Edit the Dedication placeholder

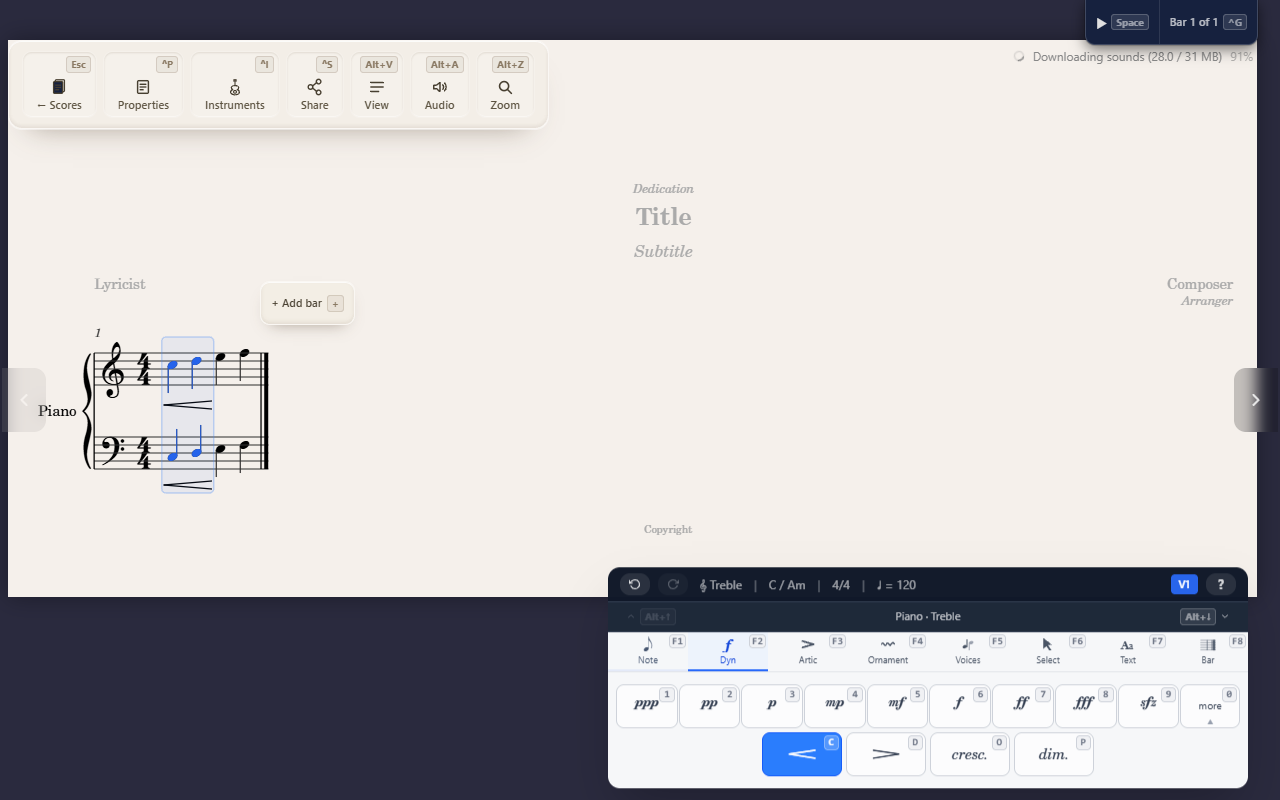[663, 188]
